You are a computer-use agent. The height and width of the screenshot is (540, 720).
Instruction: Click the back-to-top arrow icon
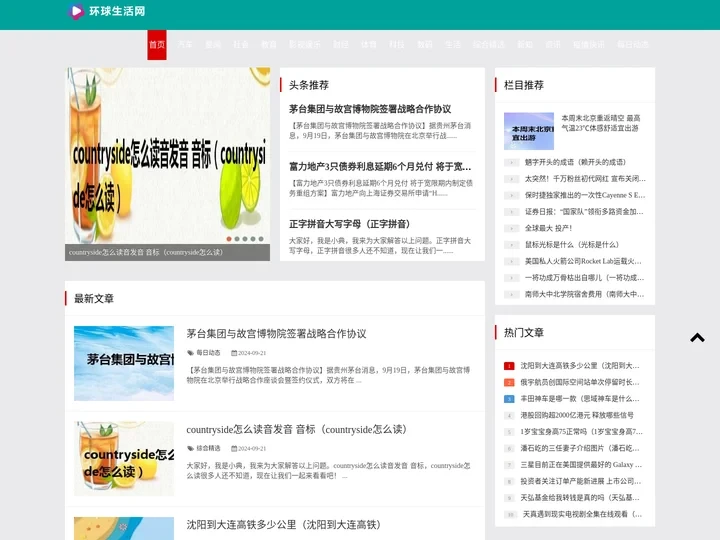click(x=697, y=338)
